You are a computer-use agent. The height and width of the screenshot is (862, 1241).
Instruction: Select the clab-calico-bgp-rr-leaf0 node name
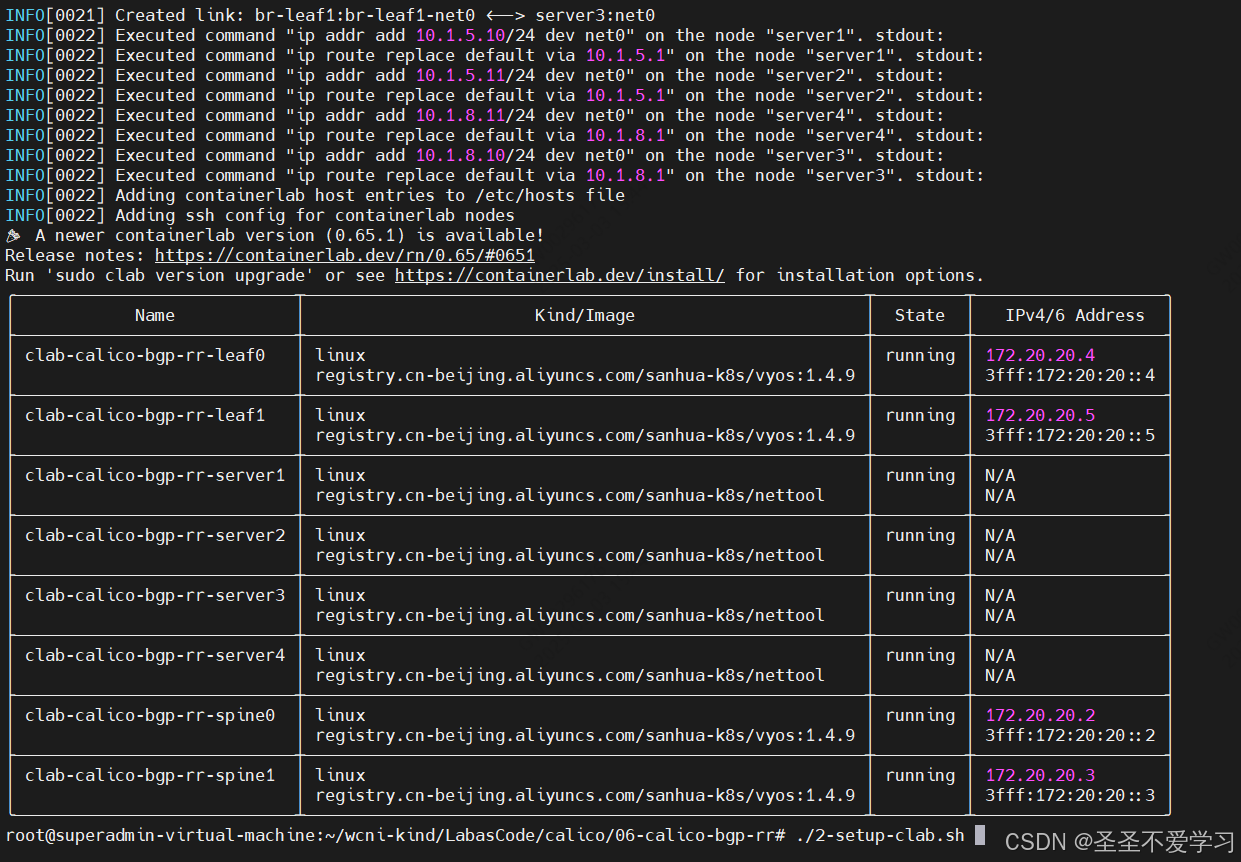click(x=145, y=356)
